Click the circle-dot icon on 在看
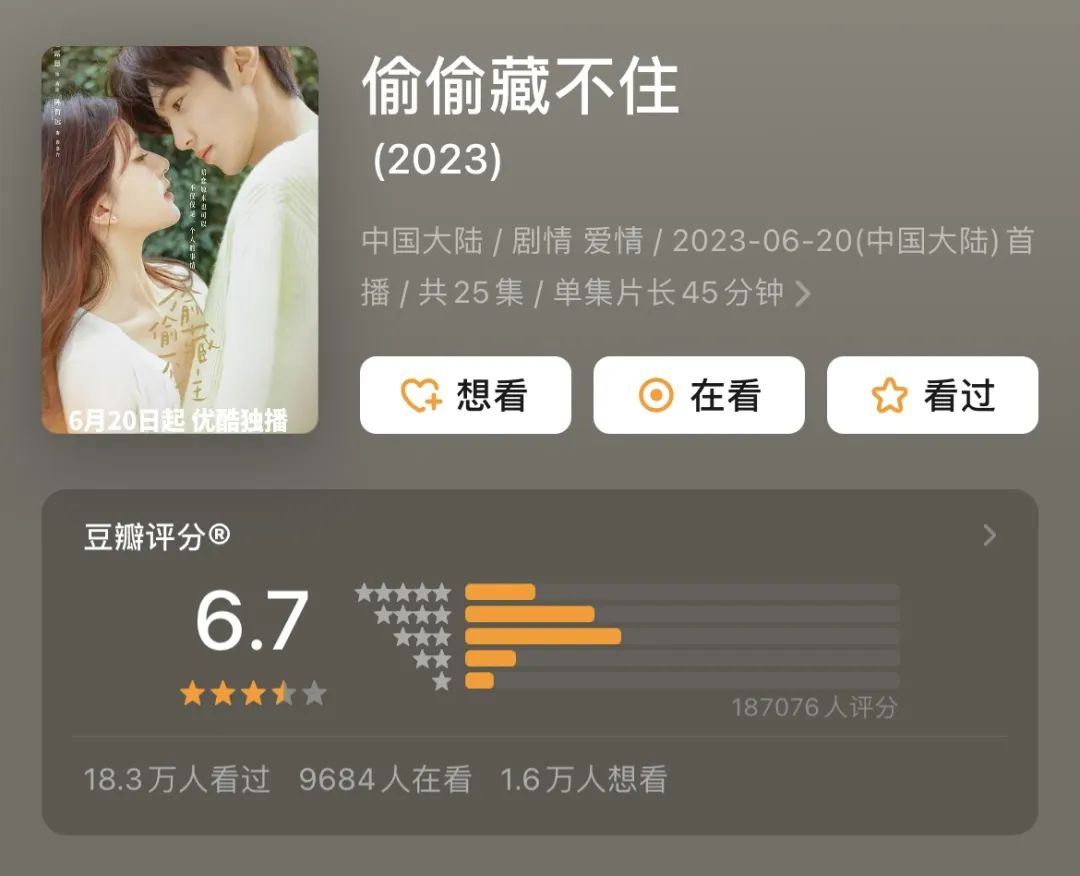This screenshot has height=876, width=1080. click(656, 395)
